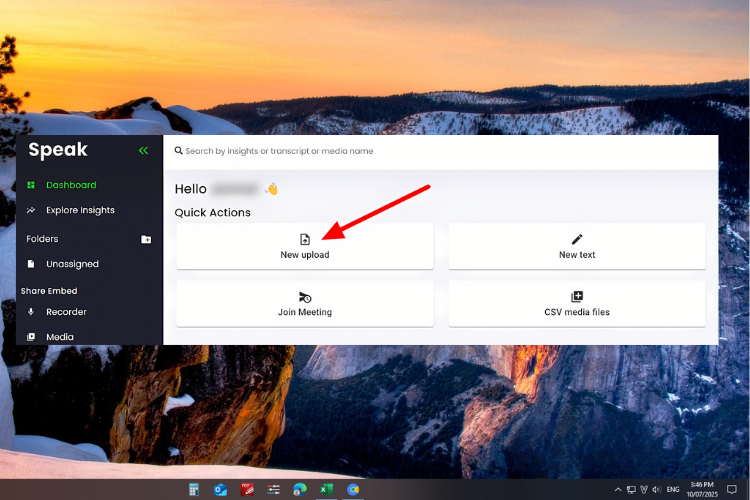750x500 pixels.
Task: Open the Unassigned folder
Action: point(72,264)
